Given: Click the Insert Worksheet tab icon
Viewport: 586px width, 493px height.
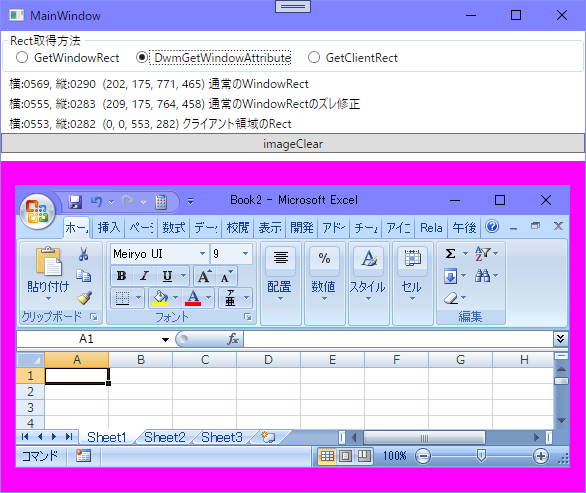Looking at the screenshot, I should tap(268, 437).
